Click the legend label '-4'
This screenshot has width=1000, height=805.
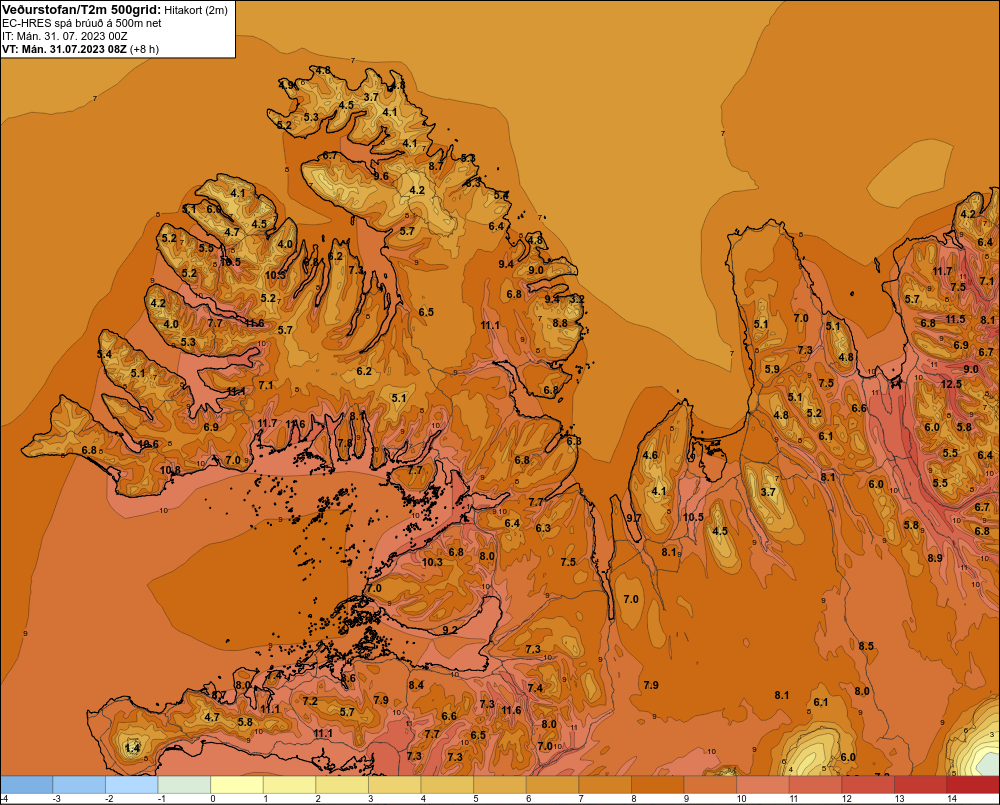click(4, 799)
